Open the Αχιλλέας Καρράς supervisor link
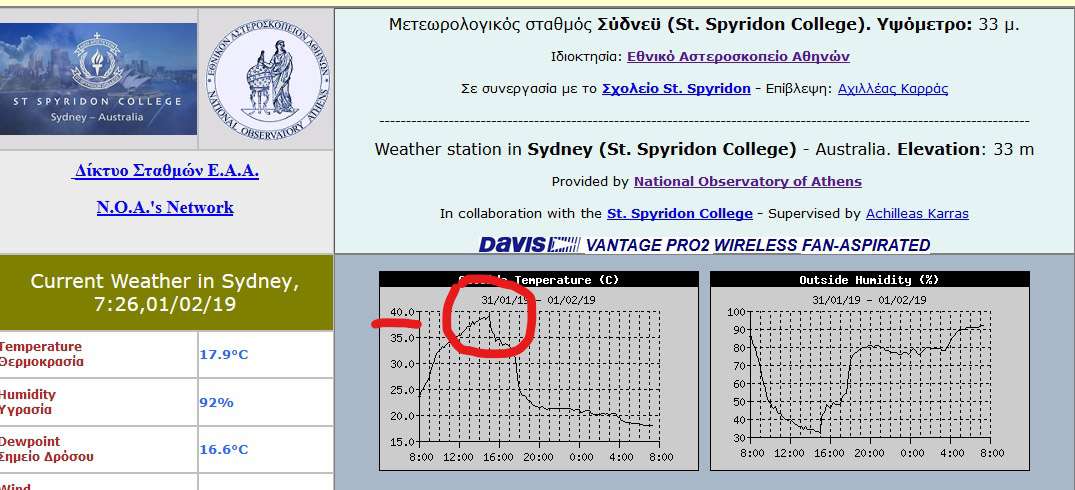 click(892, 88)
